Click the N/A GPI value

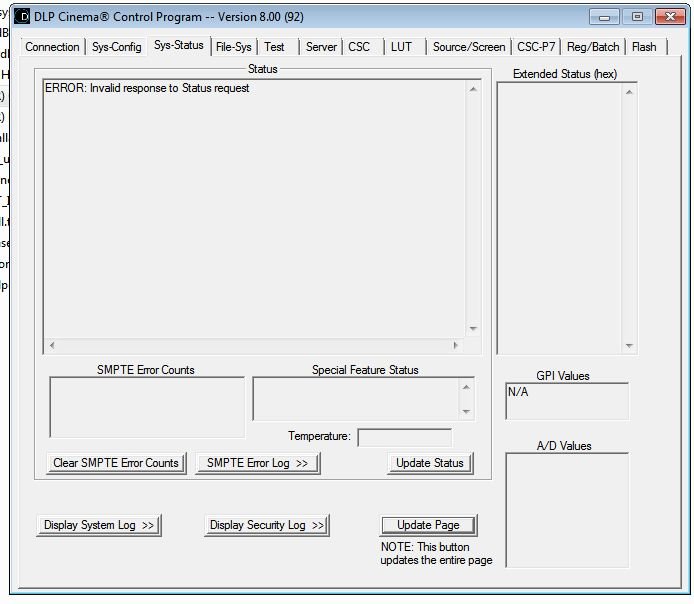pyautogui.click(x=518, y=392)
